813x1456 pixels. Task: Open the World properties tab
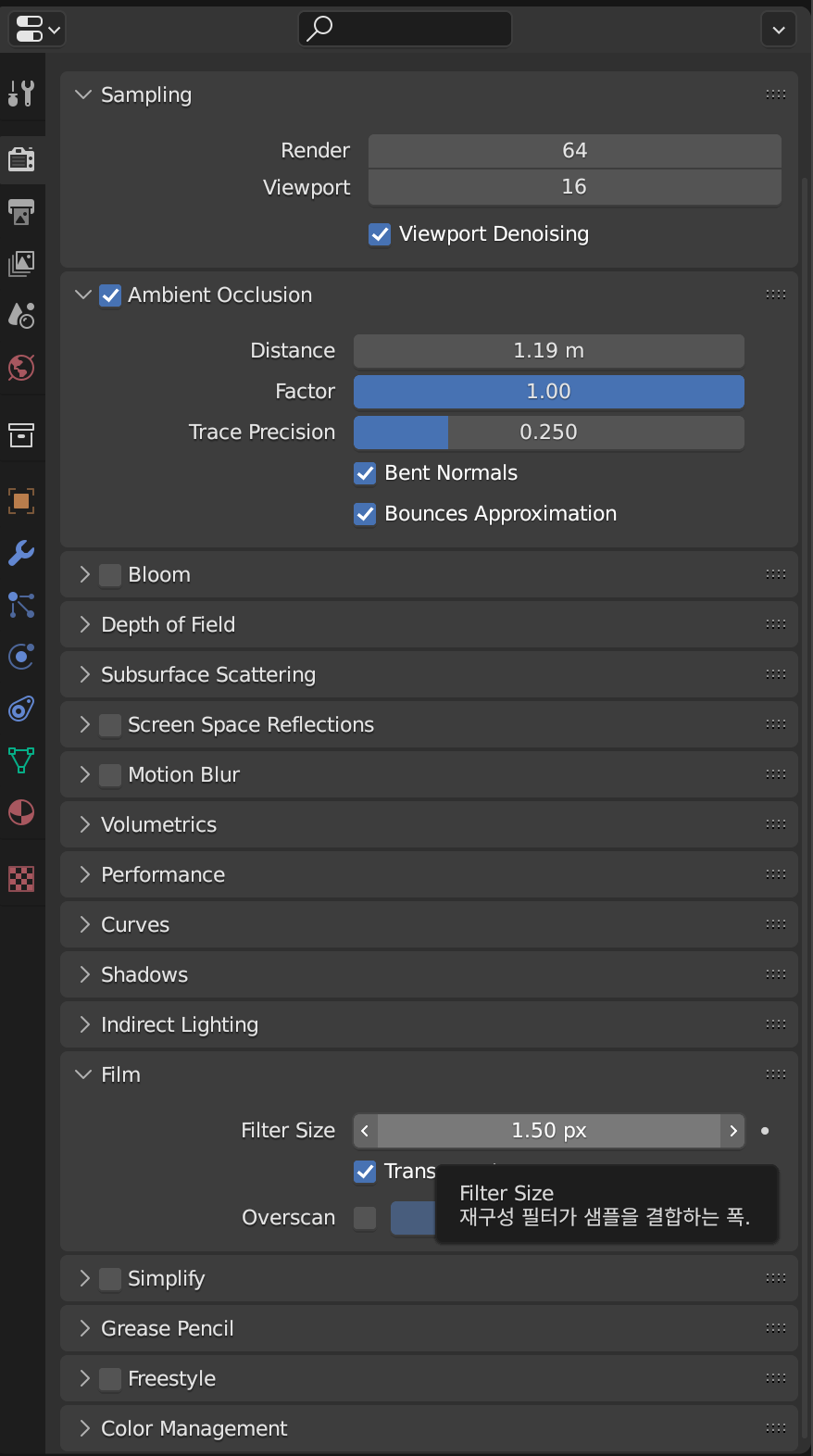point(21,368)
